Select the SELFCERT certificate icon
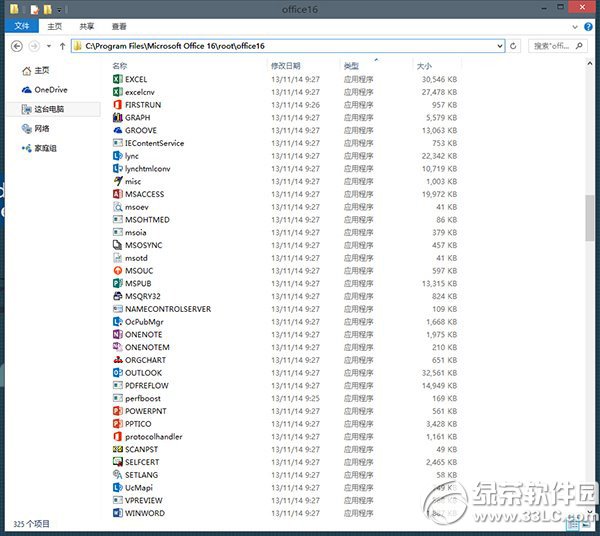Screen dimensions: 600x536 coord(117,462)
